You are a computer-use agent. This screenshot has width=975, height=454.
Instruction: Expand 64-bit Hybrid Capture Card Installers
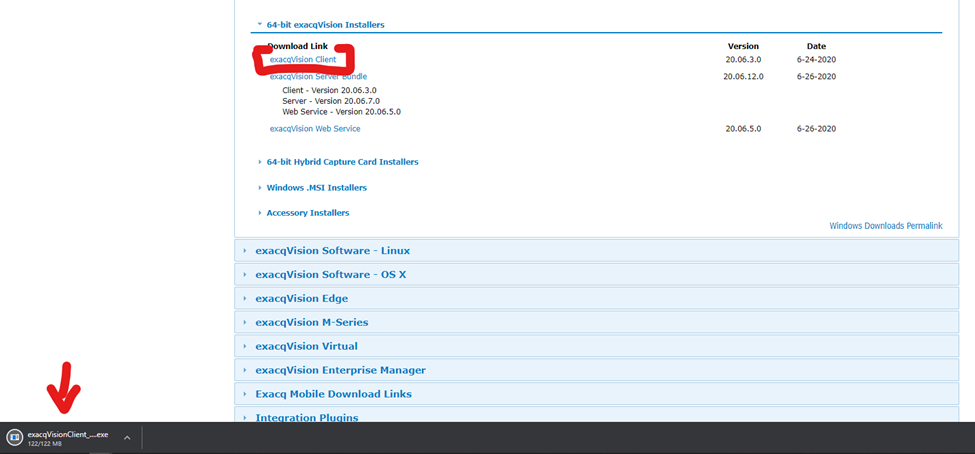click(342, 162)
